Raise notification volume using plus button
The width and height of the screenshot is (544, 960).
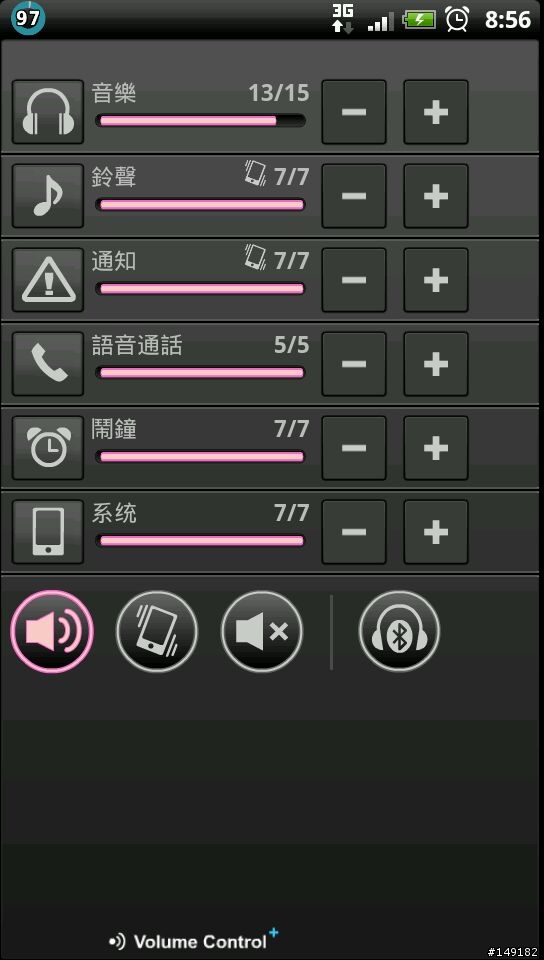(436, 280)
